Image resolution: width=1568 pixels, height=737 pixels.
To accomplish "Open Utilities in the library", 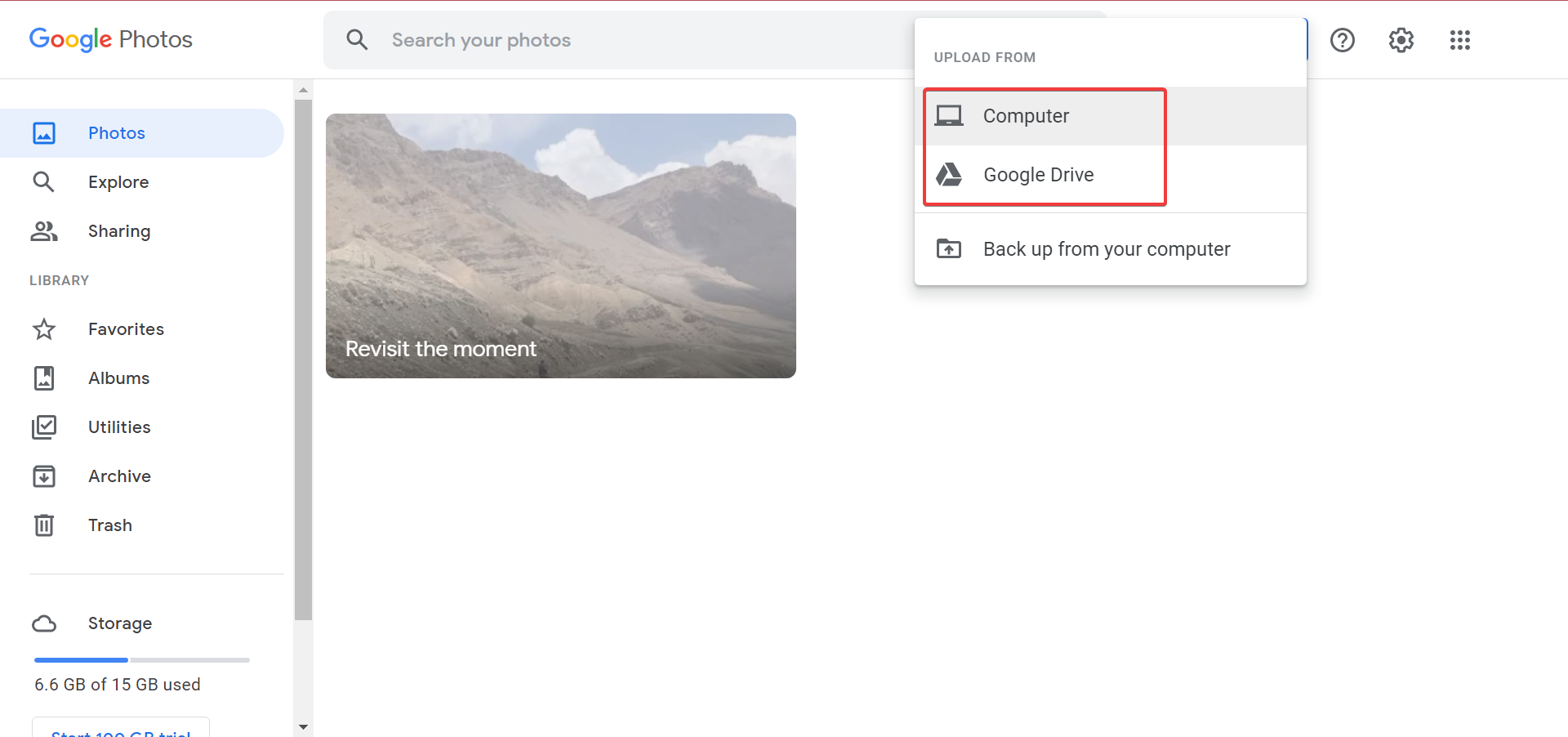I will pos(142,427).
